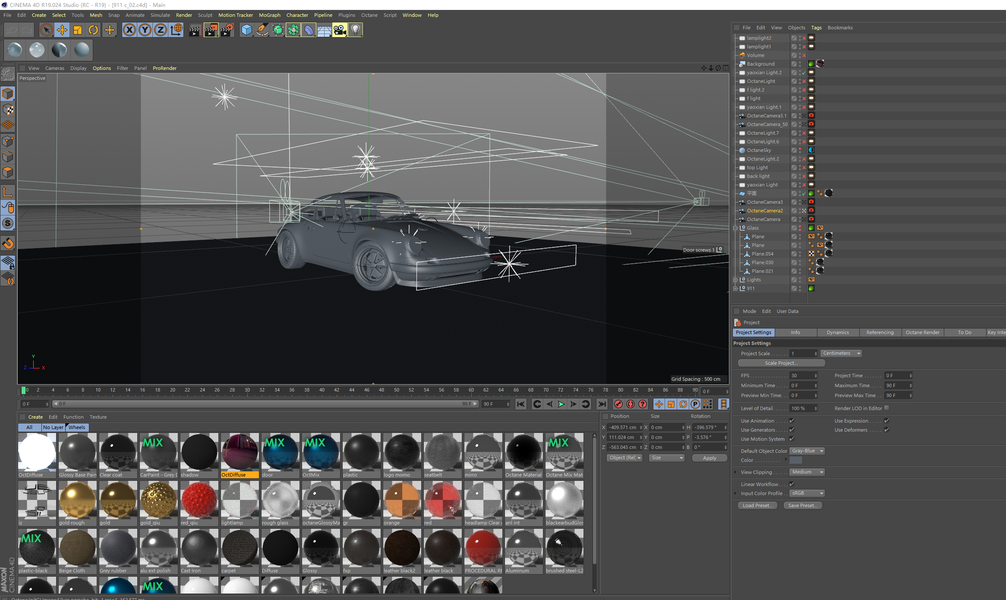The image size is (1006, 600).
Task: Toggle Use Generators checkbox
Action: [791, 430]
